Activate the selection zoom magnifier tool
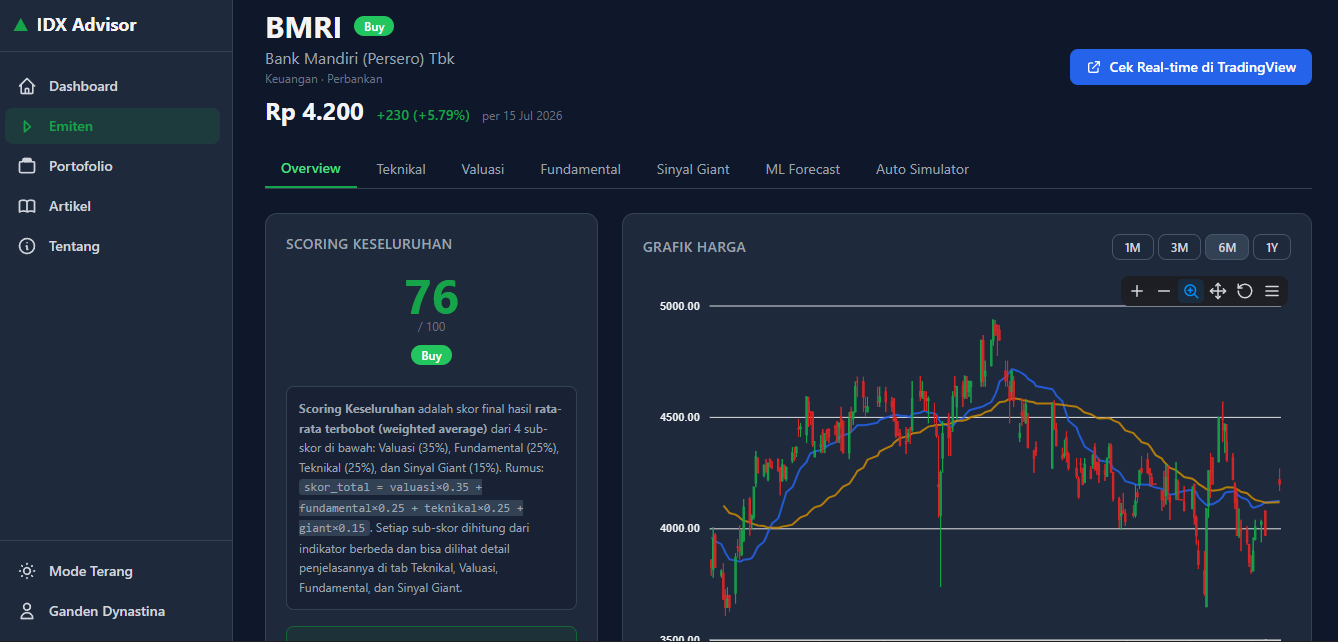Viewport: 1338px width, 642px height. (1191, 291)
